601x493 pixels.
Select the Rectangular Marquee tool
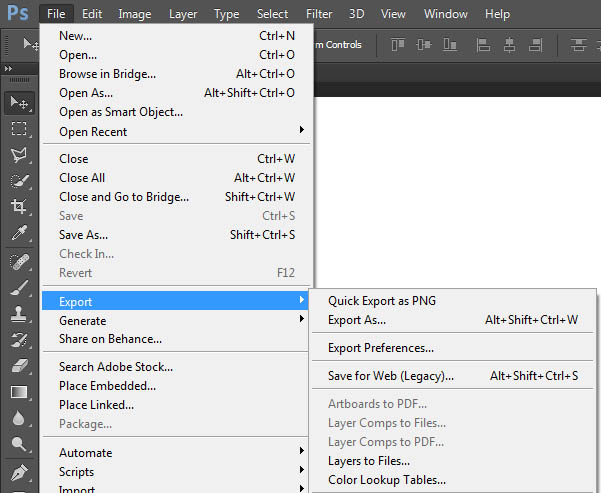click(18, 128)
